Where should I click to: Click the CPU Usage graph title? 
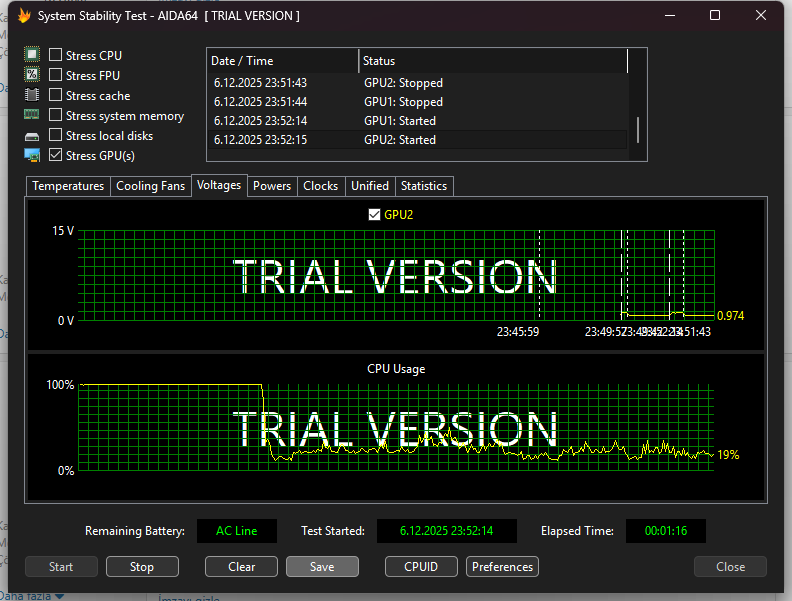pos(396,369)
